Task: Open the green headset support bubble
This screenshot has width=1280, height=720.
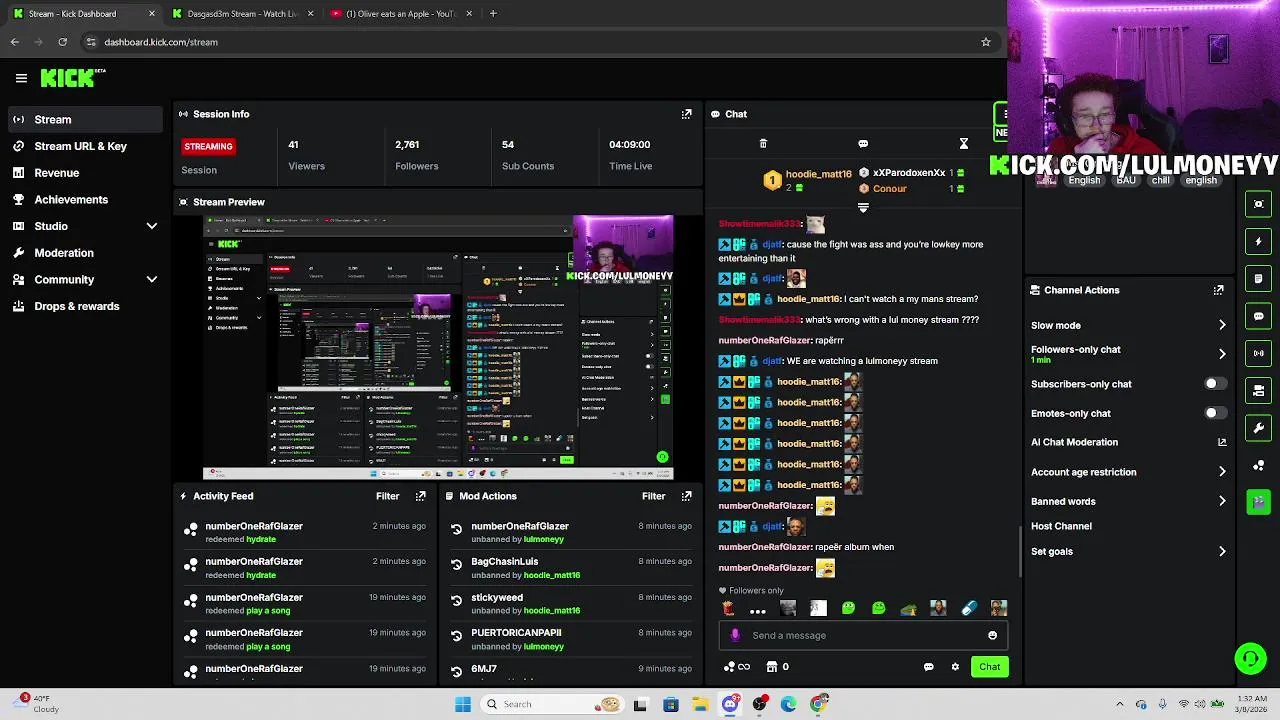Action: pyautogui.click(x=1250, y=658)
